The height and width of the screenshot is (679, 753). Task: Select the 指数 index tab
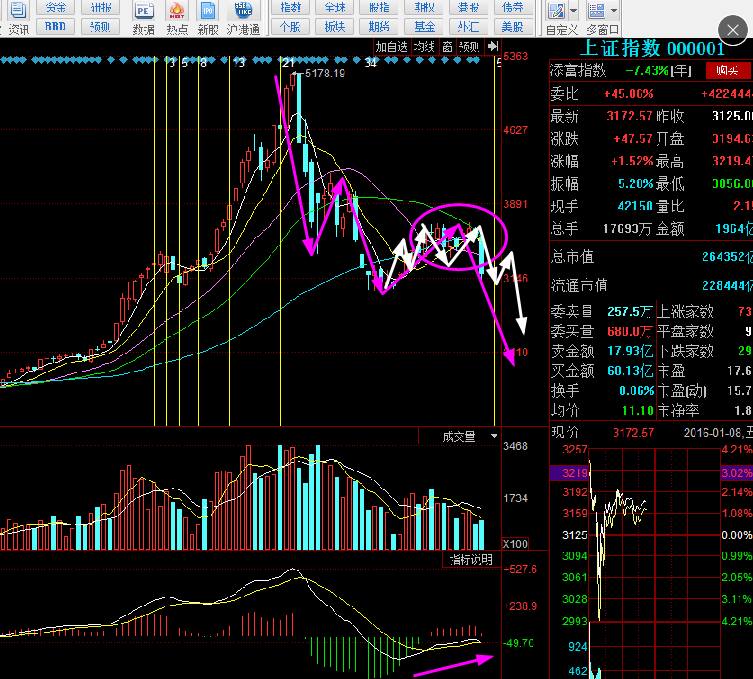(291, 7)
